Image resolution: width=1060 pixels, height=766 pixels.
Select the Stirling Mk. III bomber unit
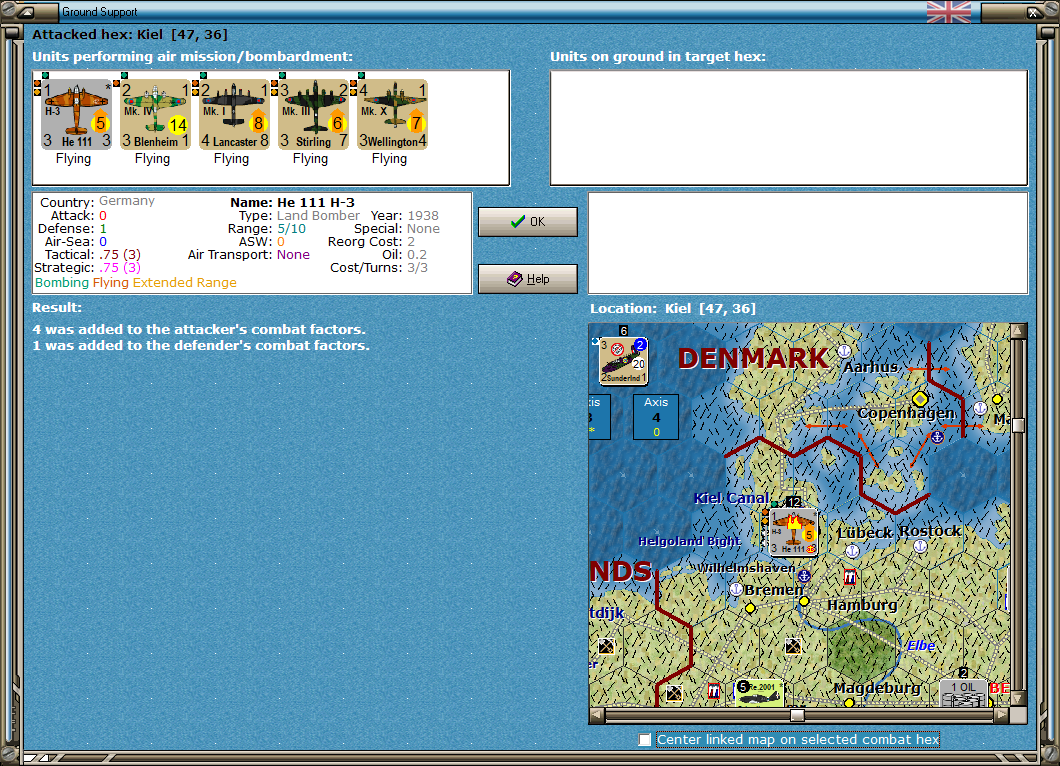314,114
